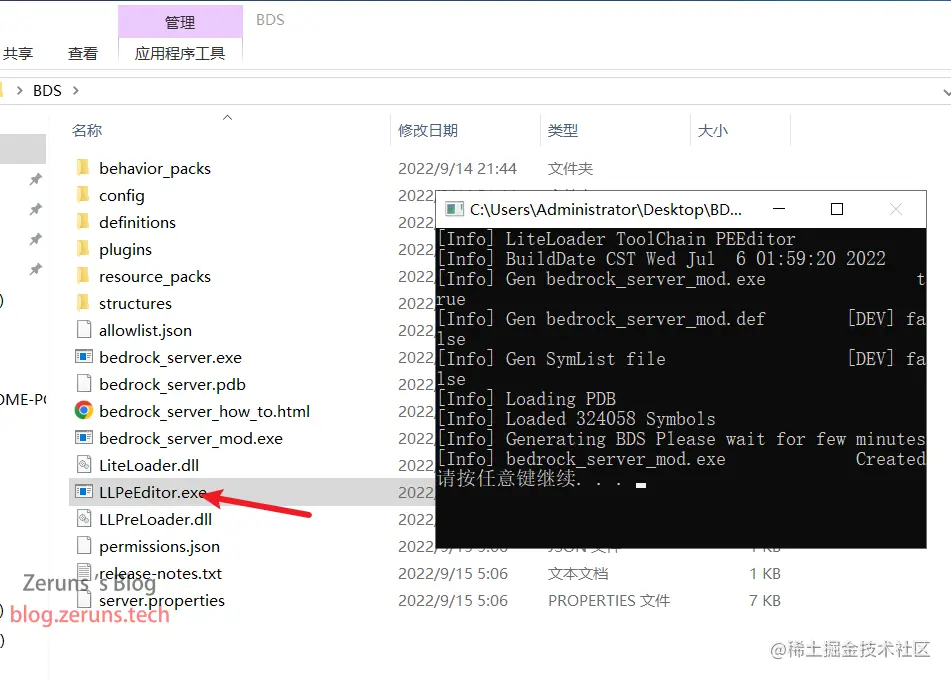Click BDS in the address breadcrumb
Viewport: 951px width, 680px height.
(x=47, y=90)
